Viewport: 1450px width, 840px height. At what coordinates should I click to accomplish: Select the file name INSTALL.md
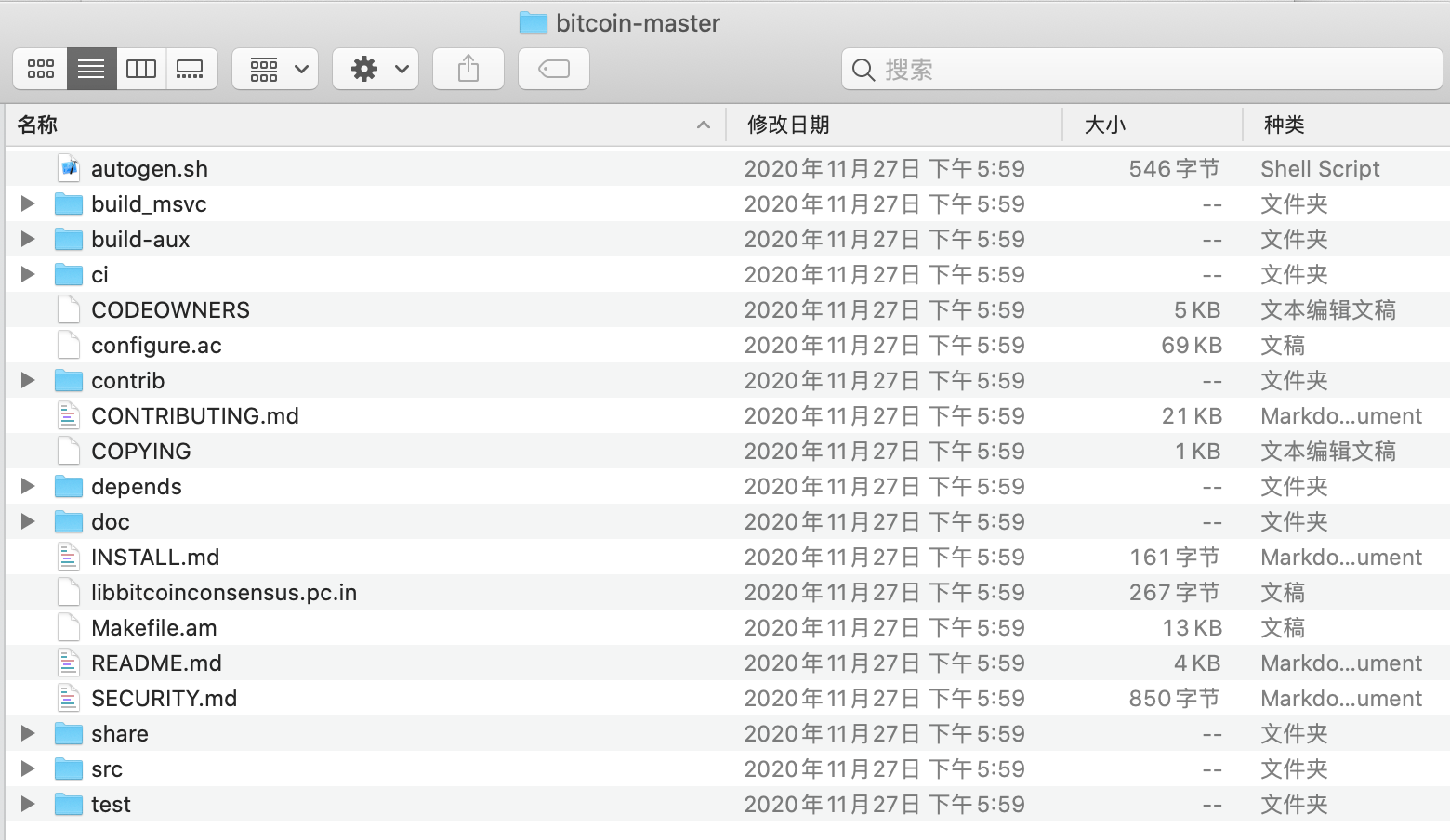pyautogui.click(x=155, y=557)
